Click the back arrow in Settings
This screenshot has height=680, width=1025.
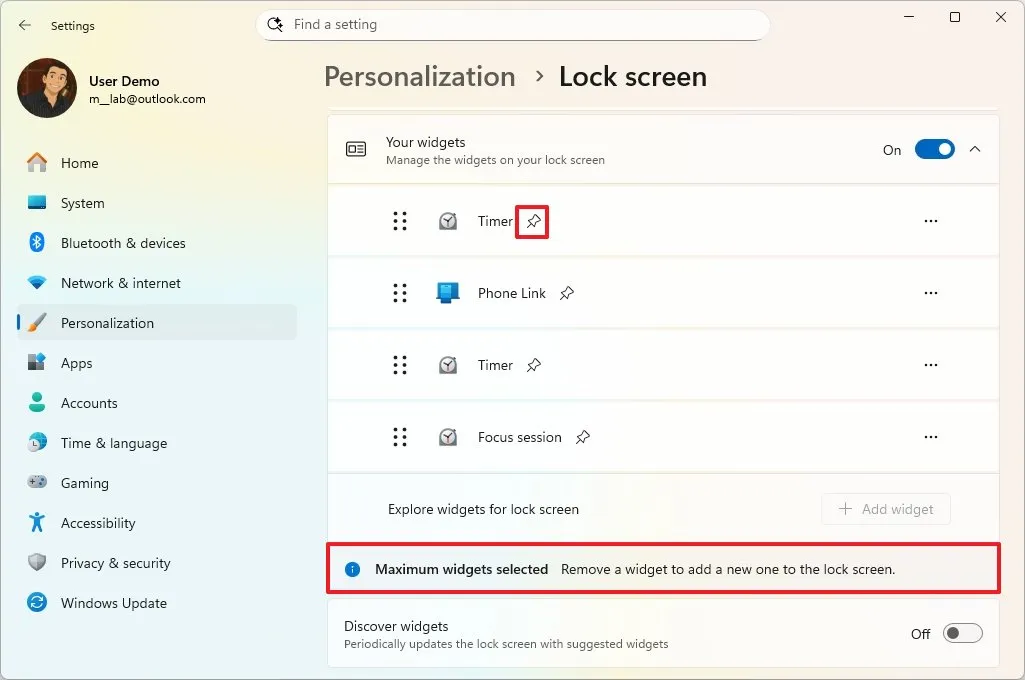tap(24, 26)
